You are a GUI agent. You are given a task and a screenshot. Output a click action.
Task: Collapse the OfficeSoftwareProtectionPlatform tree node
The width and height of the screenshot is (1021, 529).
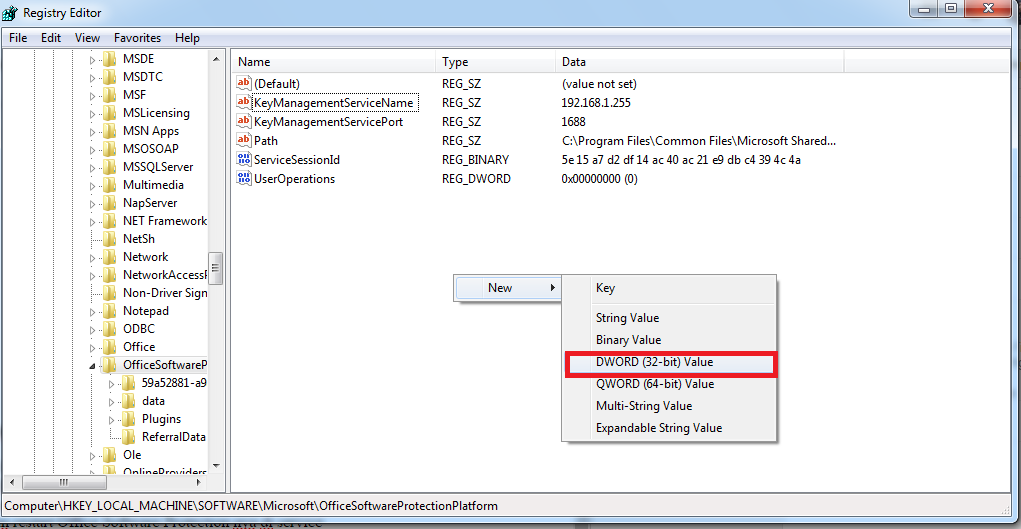(x=92, y=365)
